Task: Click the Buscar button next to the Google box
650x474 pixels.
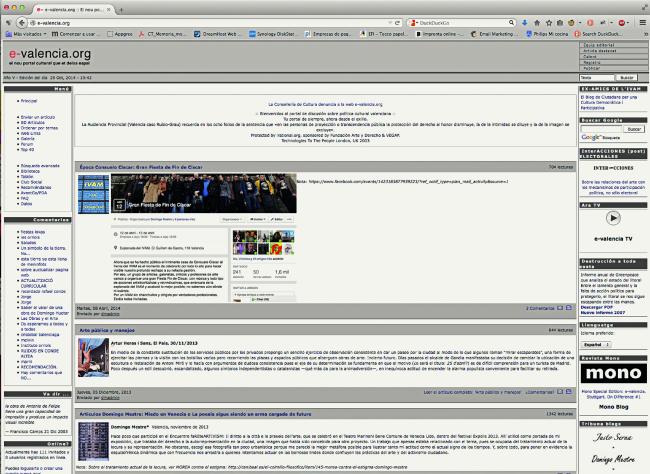Action: point(634,129)
